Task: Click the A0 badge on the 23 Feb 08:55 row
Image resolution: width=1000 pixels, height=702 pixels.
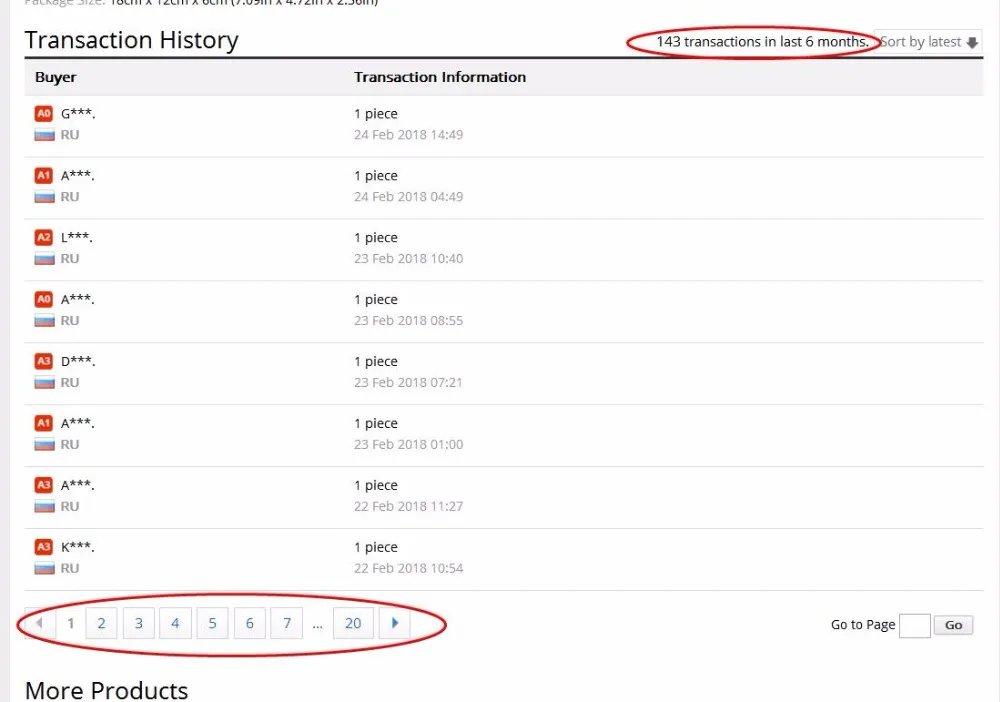Action: pyautogui.click(x=43, y=299)
